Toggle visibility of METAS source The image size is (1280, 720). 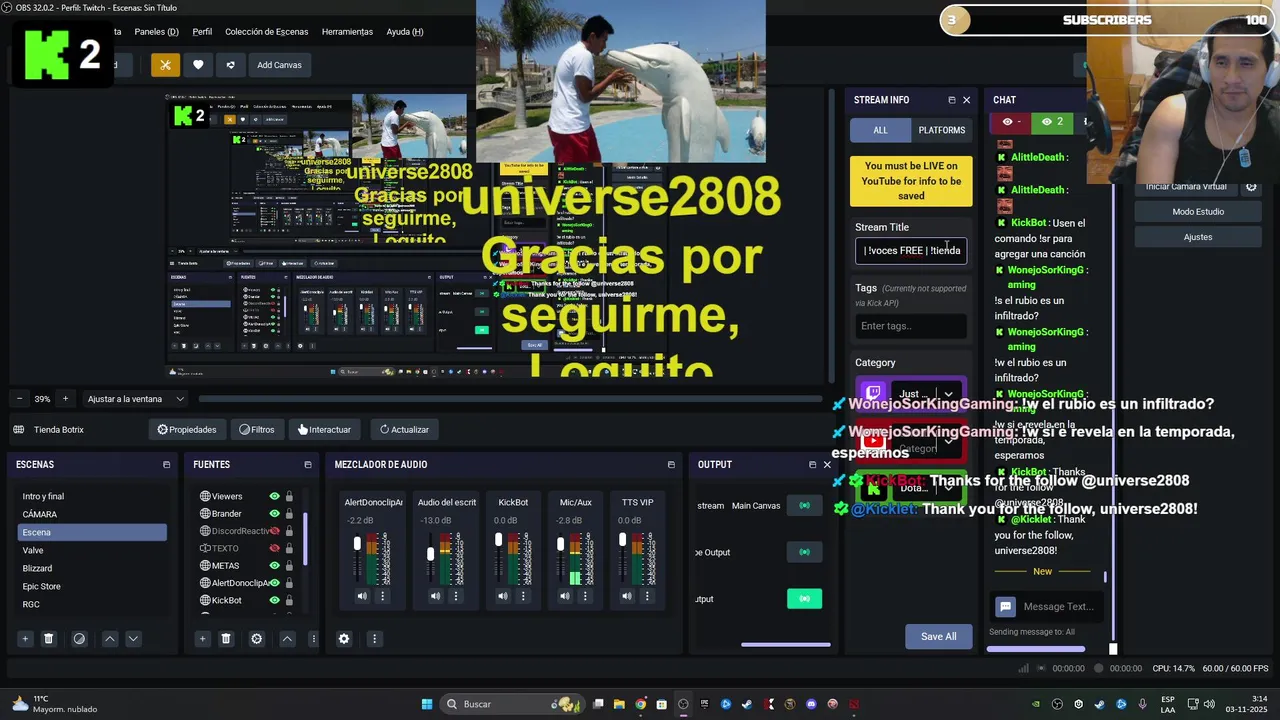coord(274,565)
